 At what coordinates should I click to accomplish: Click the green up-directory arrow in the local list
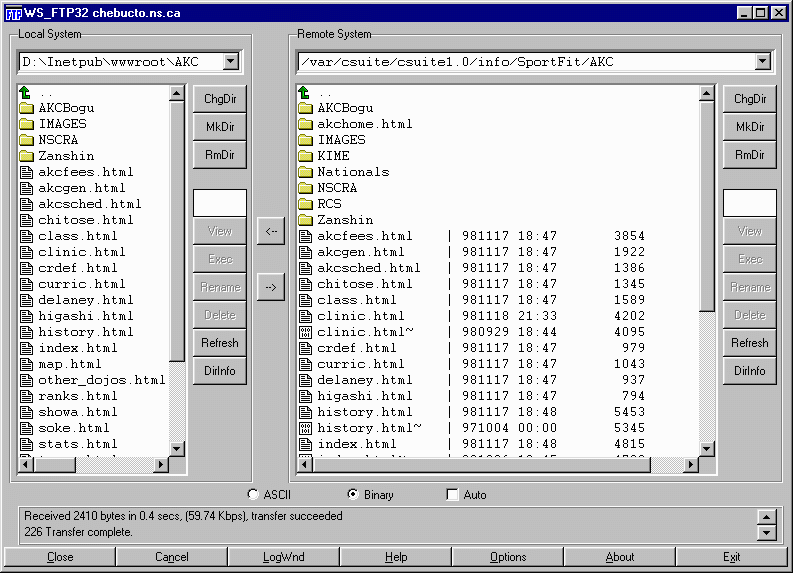26,92
